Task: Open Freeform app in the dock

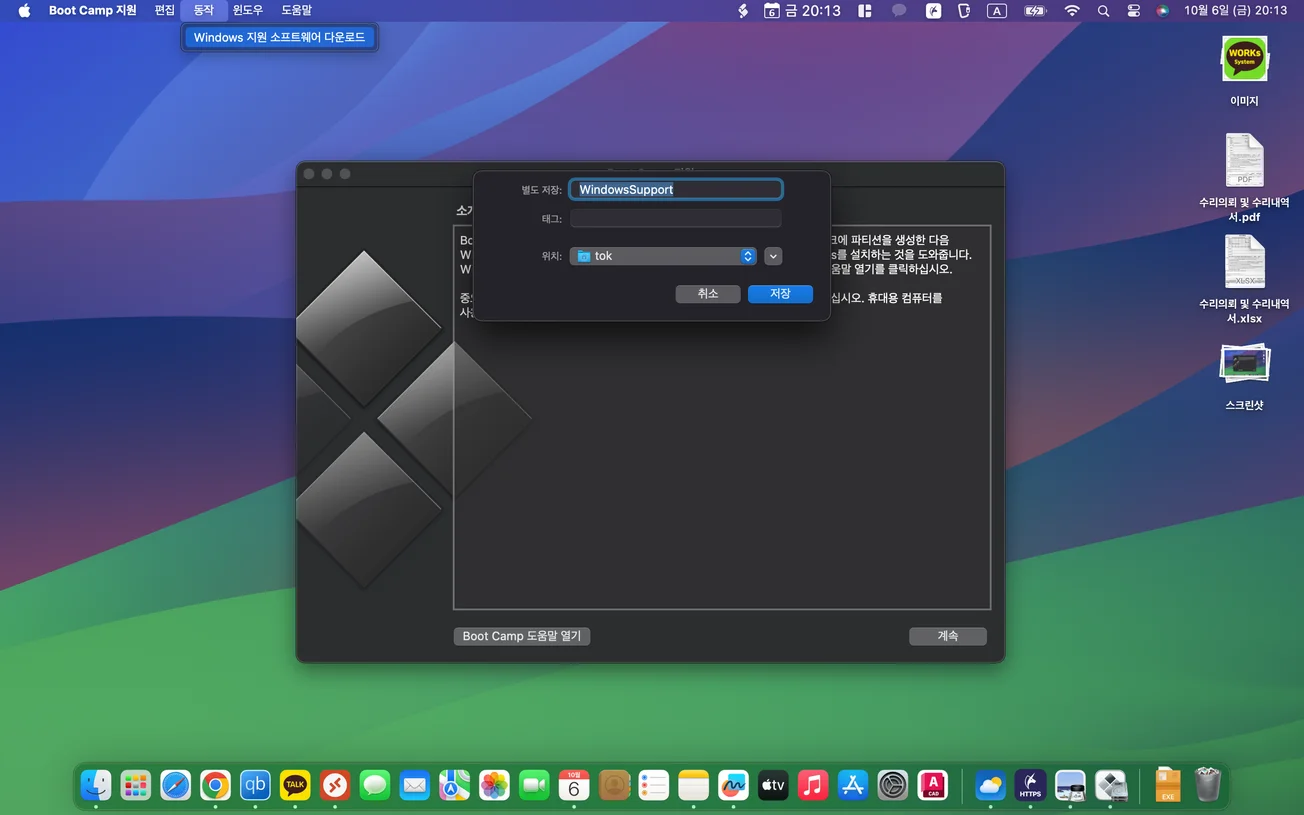Action: 733,785
